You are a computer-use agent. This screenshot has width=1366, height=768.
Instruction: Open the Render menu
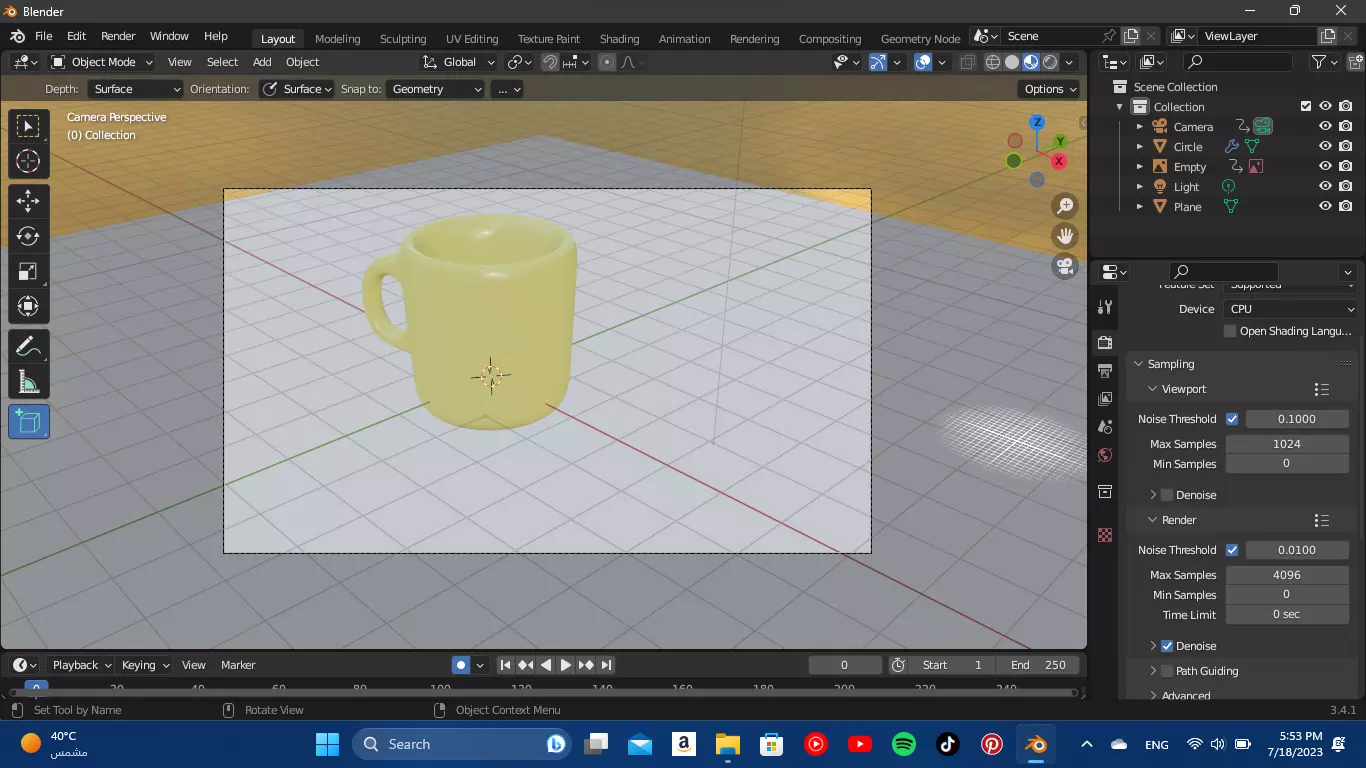coord(118,36)
